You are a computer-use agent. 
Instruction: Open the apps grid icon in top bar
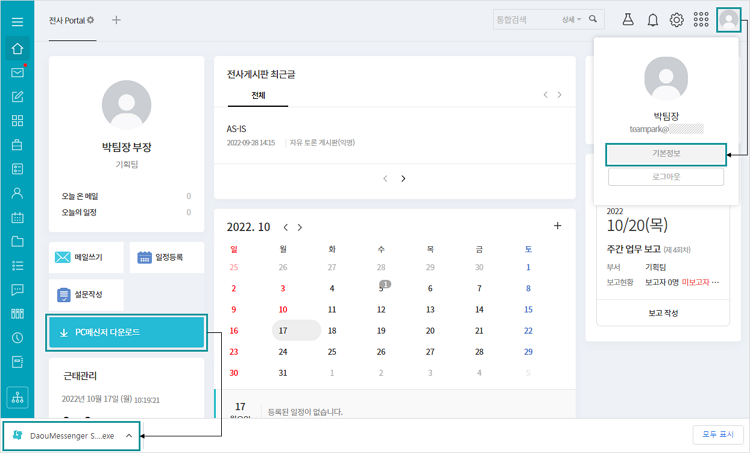pyautogui.click(x=701, y=20)
